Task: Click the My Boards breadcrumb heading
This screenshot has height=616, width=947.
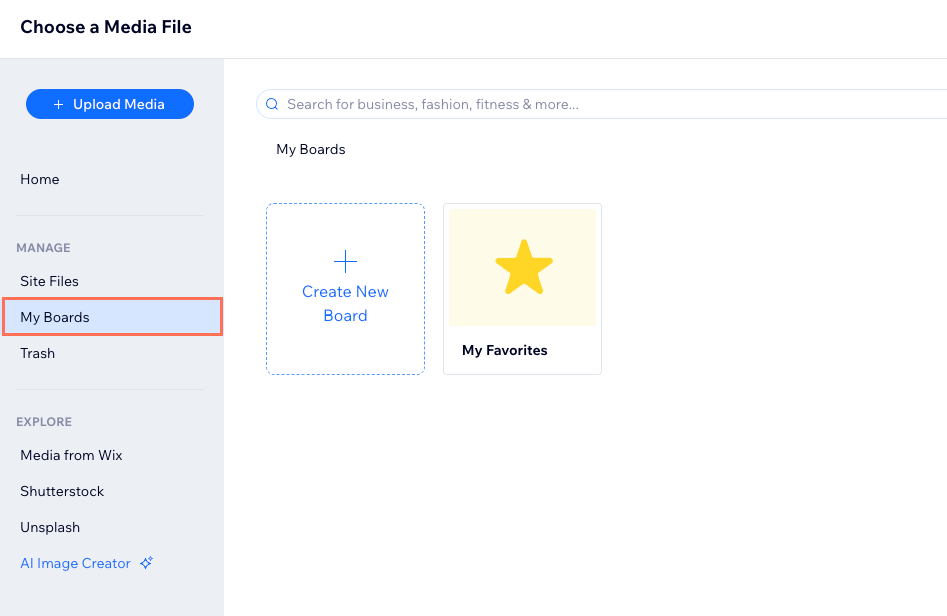Action: 311,149
